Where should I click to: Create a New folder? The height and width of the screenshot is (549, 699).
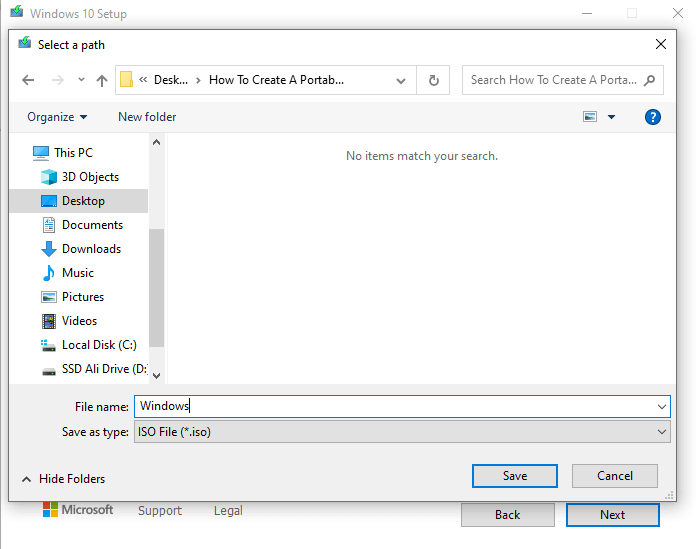[x=147, y=117]
